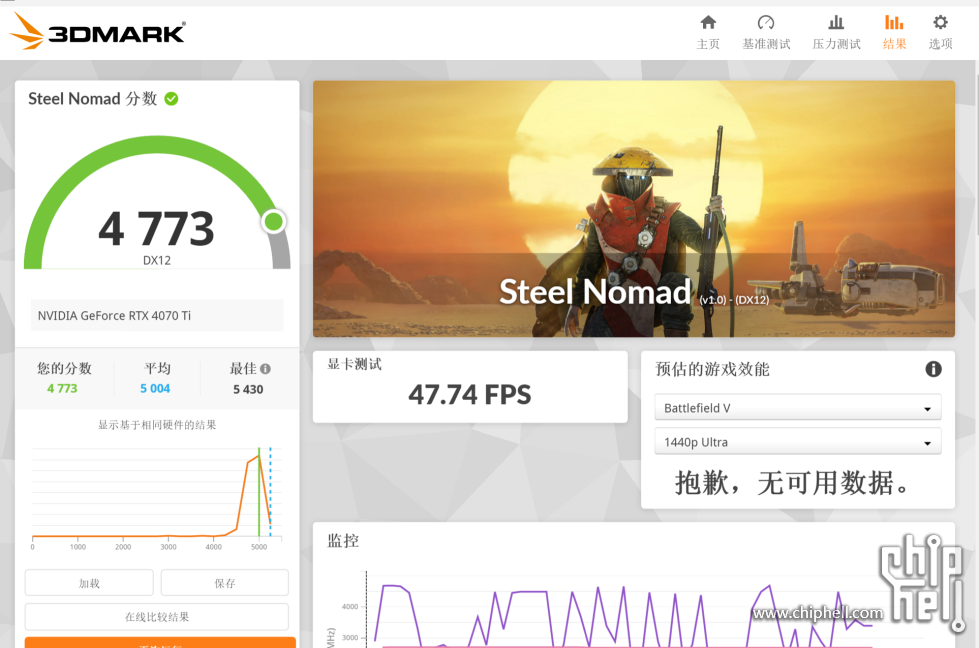Go to the 主页 home tab

pos(708,32)
